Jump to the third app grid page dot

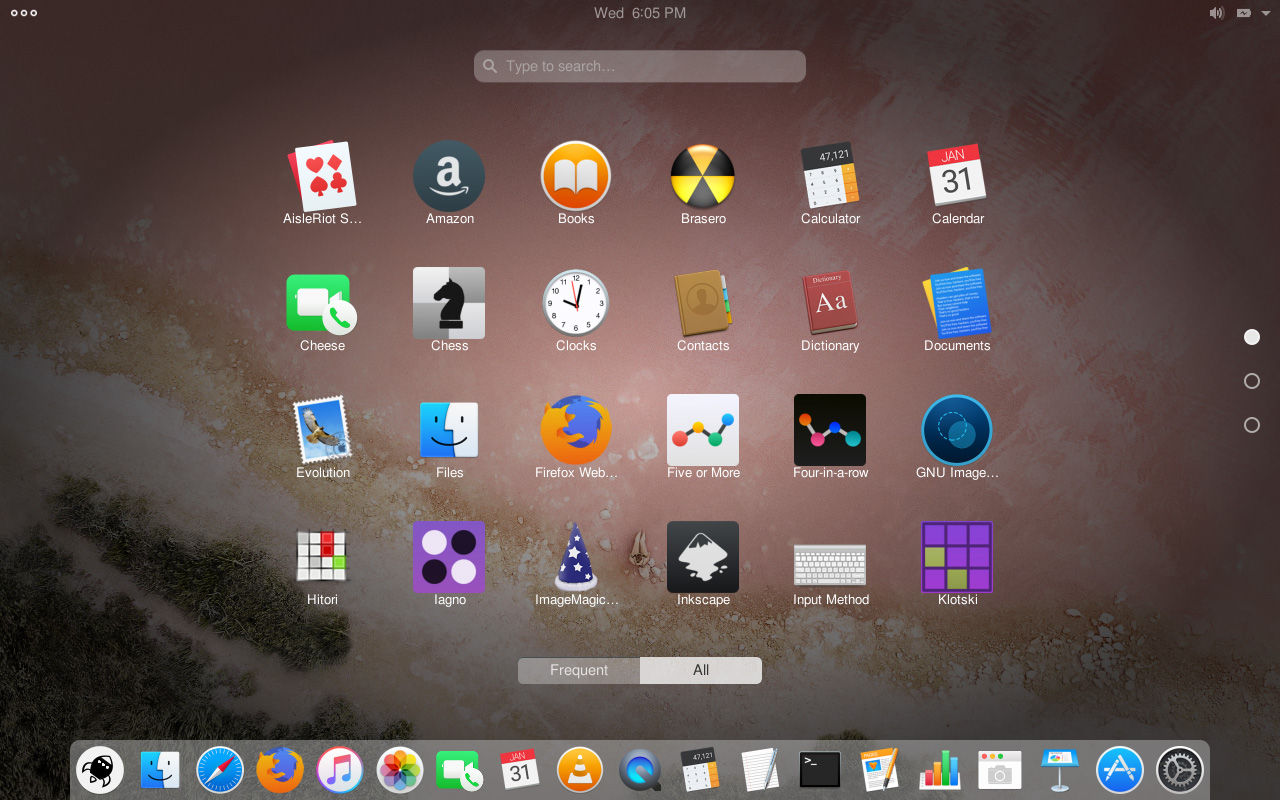pos(1252,425)
